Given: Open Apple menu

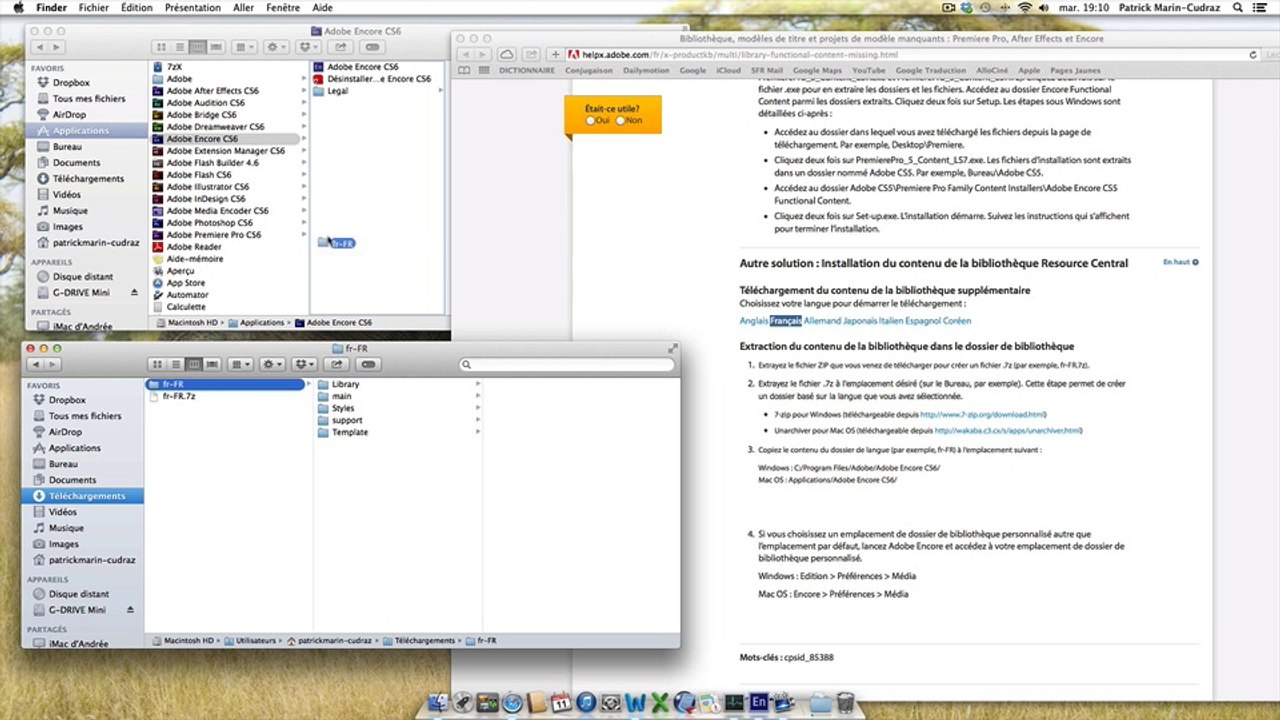Looking at the screenshot, I should 18,8.
